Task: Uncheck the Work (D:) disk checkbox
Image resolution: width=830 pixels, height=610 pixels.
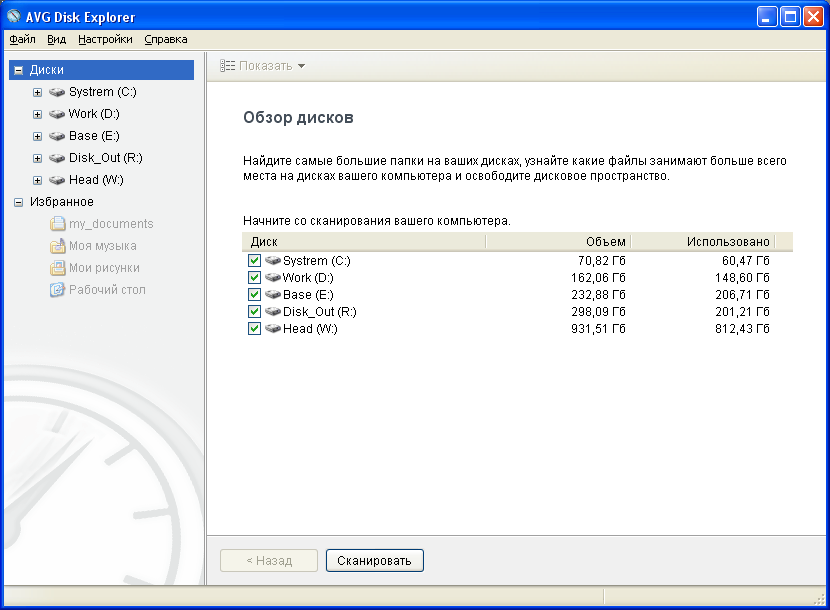Action: tap(255, 277)
